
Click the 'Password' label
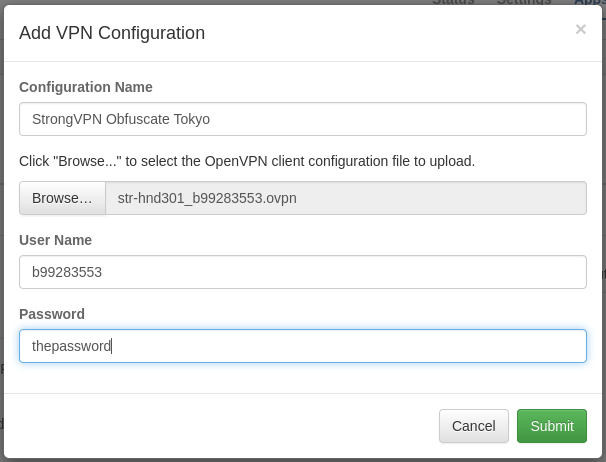point(52,314)
